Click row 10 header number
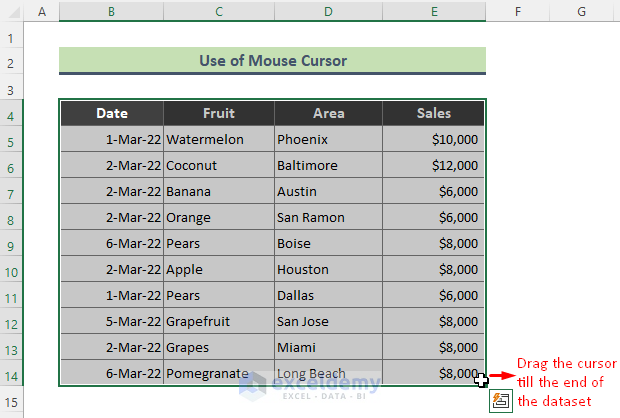The width and height of the screenshot is (620, 418). coord(12,270)
